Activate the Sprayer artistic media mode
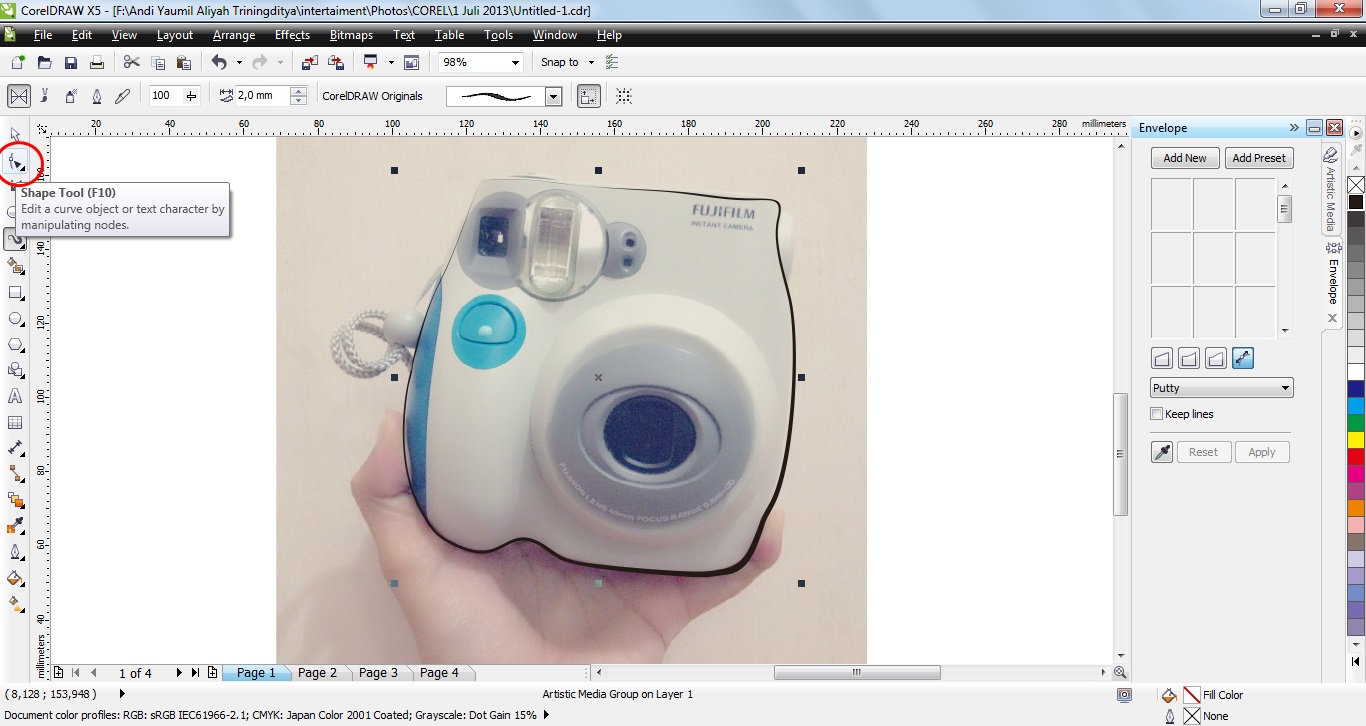Image resolution: width=1366 pixels, height=726 pixels. pyautogui.click(x=71, y=96)
